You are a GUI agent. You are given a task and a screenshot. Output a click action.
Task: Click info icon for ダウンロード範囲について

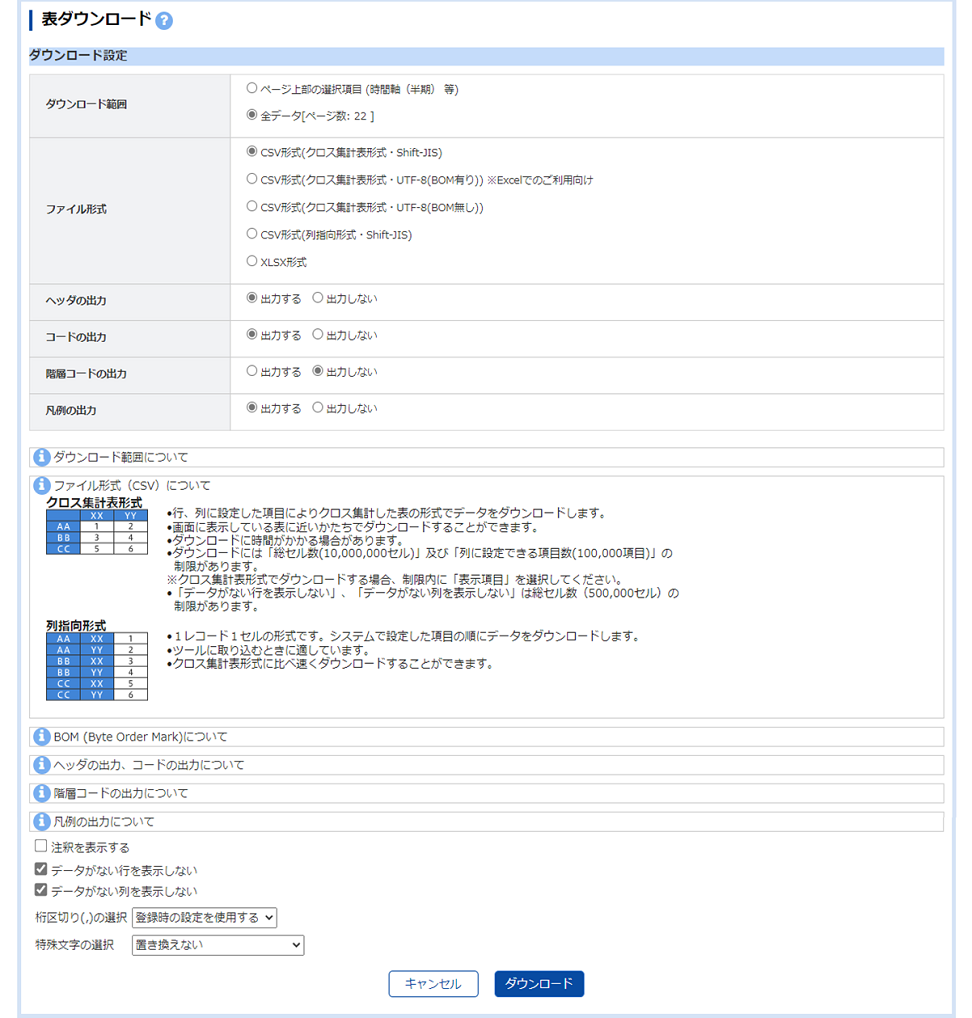pyautogui.click(x=42, y=457)
